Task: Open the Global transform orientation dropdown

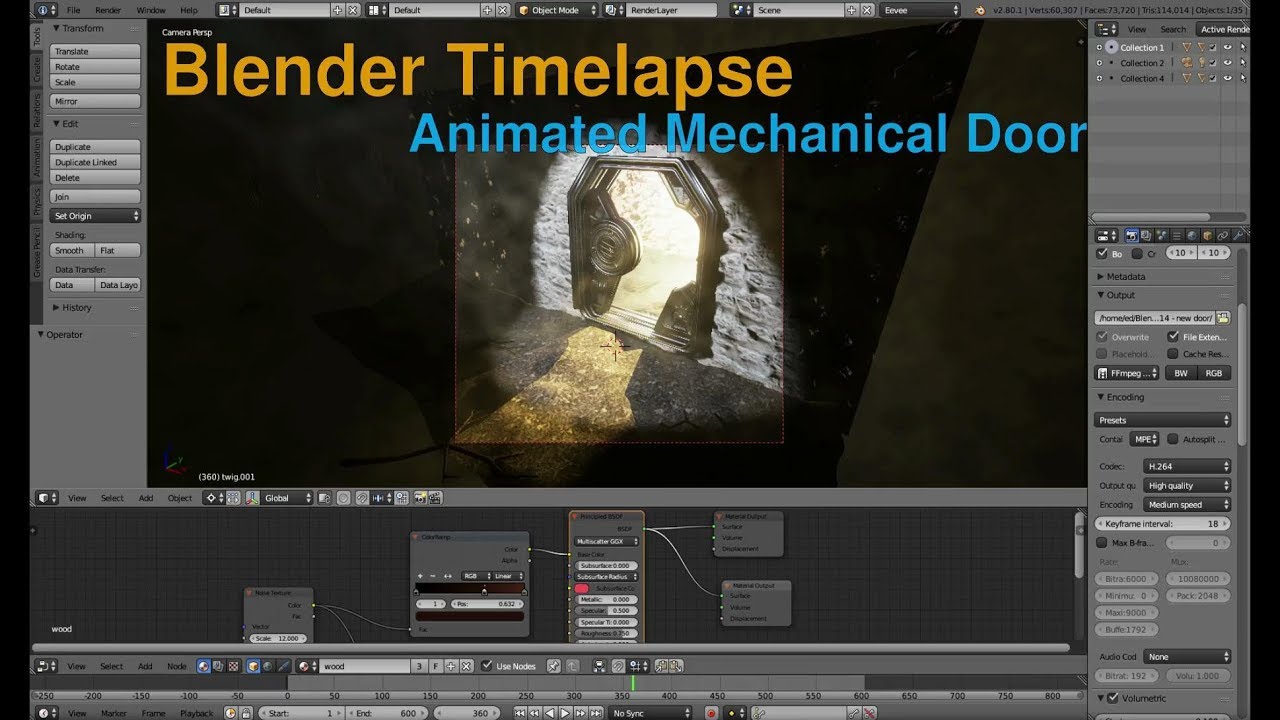Action: [287, 498]
